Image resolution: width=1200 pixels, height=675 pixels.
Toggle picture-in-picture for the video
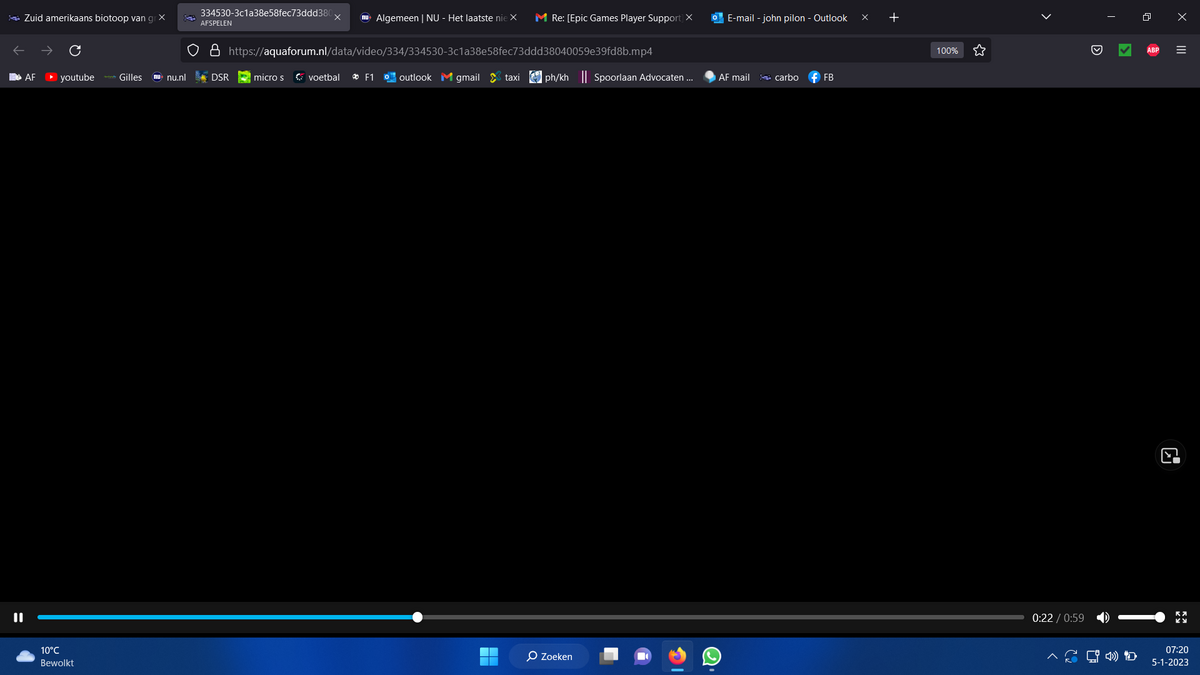[1169, 456]
